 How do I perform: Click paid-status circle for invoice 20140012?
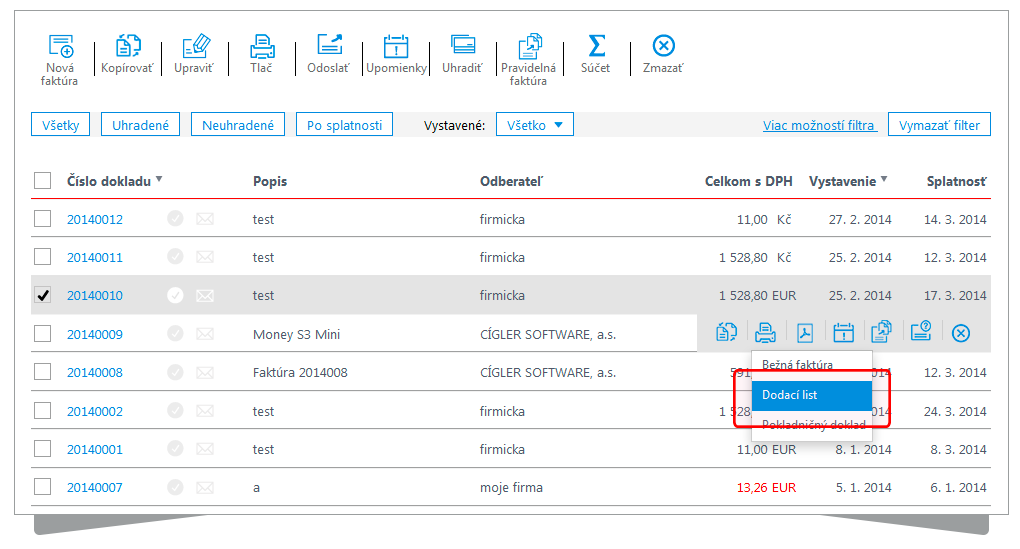pyautogui.click(x=175, y=219)
